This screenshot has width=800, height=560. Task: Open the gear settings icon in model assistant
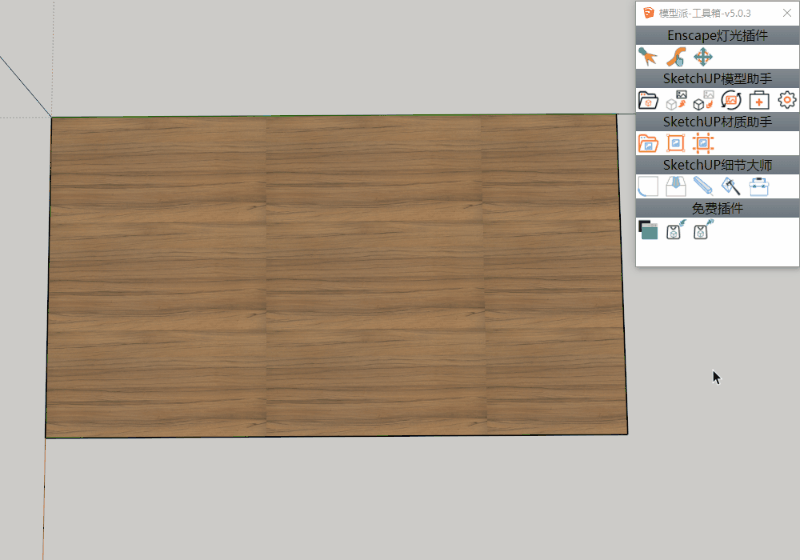pos(787,100)
